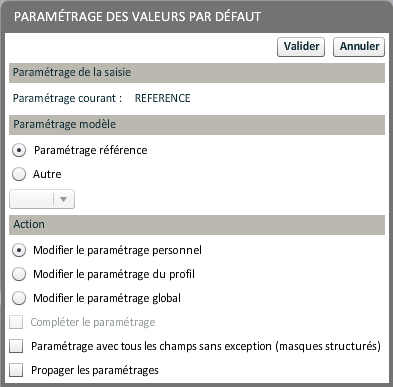393x387 pixels.
Task: Click the 'Propager les paramétrages' label text
Action: coord(95,370)
